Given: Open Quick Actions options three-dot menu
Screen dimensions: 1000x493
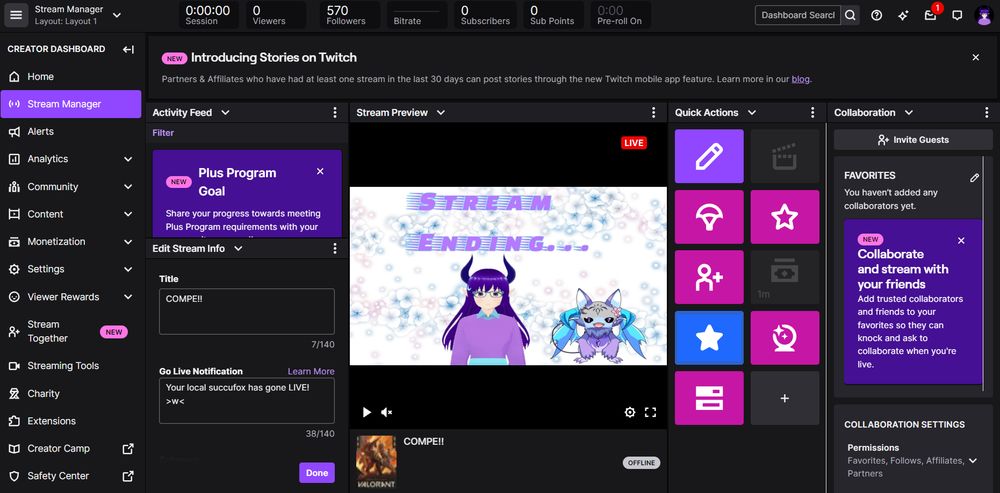Looking at the screenshot, I should pyautogui.click(x=812, y=112).
